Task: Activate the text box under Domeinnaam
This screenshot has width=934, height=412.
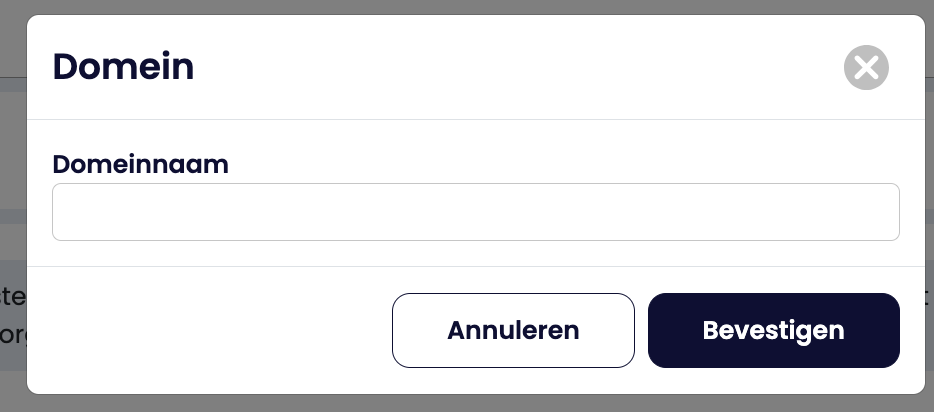Action: tap(475, 212)
